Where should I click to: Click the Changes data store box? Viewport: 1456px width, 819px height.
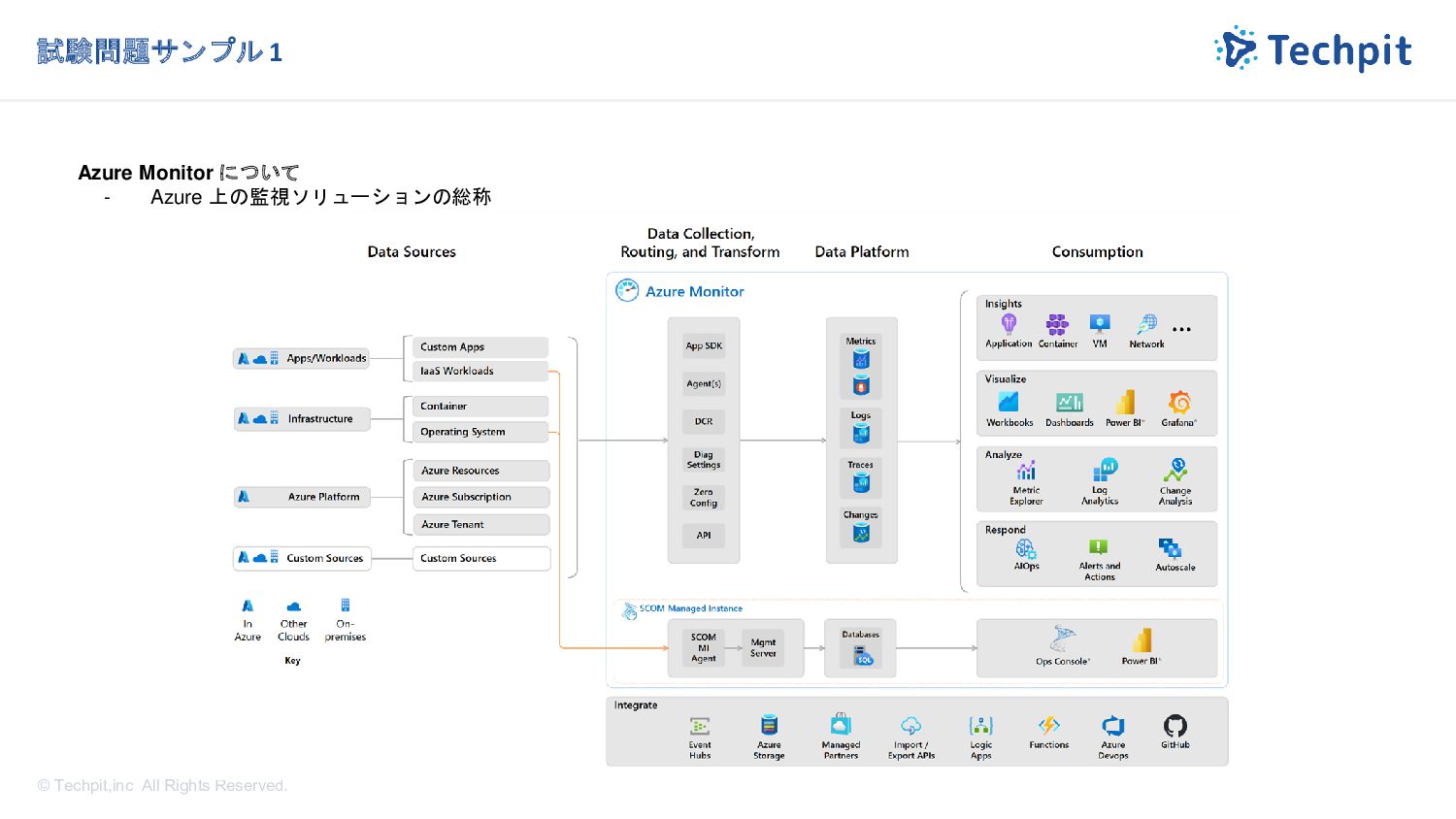click(861, 528)
